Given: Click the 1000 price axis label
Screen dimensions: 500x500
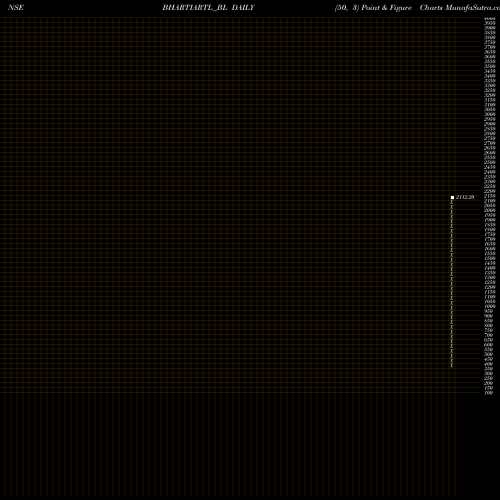Looking at the screenshot, I should click(490, 306).
